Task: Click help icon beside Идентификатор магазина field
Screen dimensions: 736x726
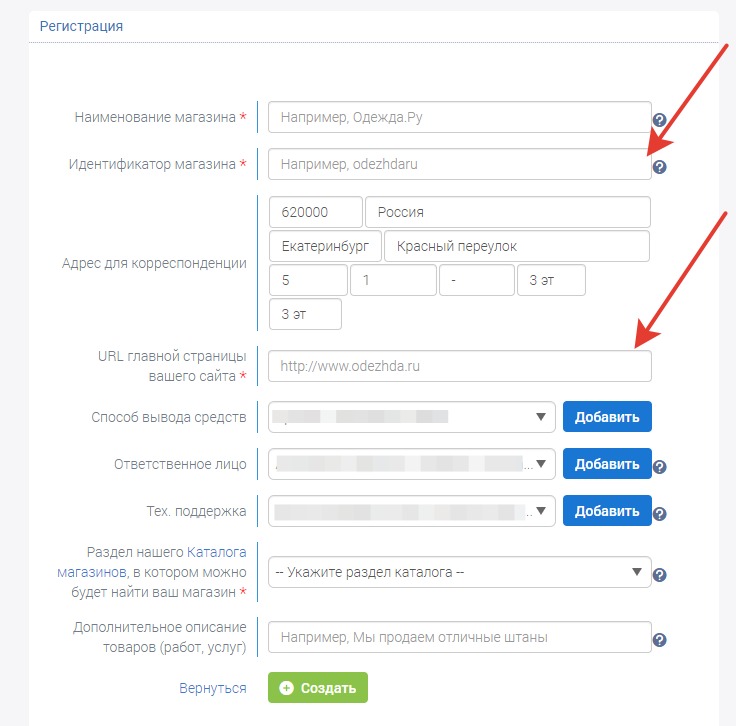Action: 659,167
